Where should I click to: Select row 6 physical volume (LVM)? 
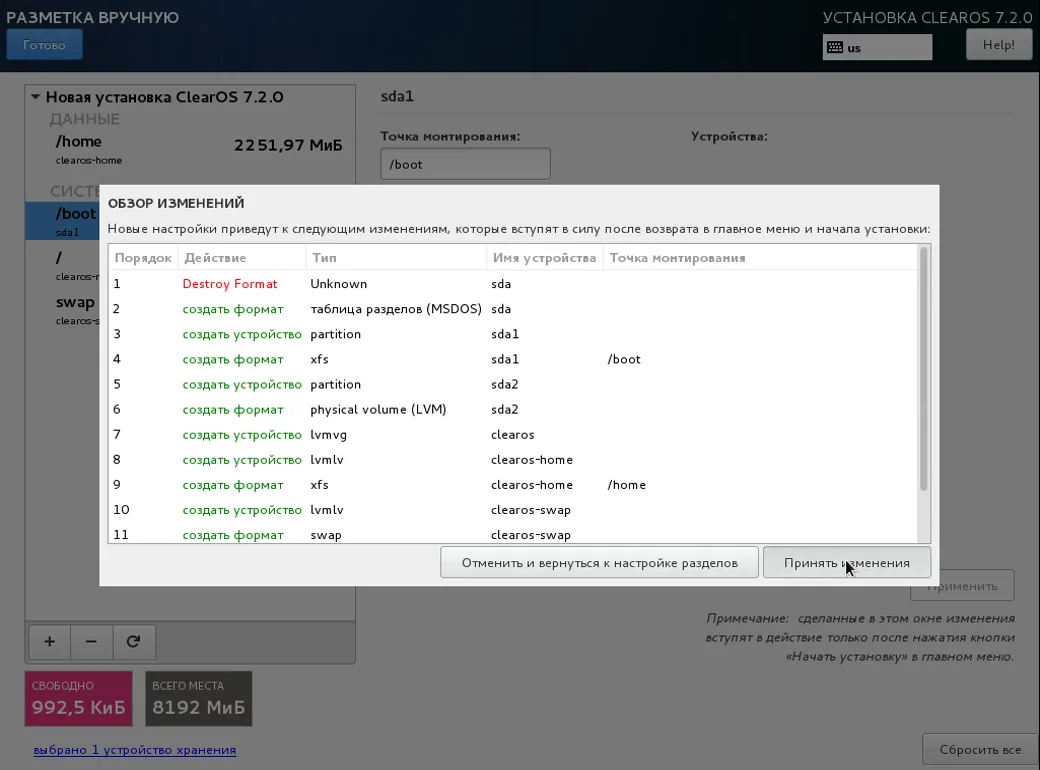(513, 410)
